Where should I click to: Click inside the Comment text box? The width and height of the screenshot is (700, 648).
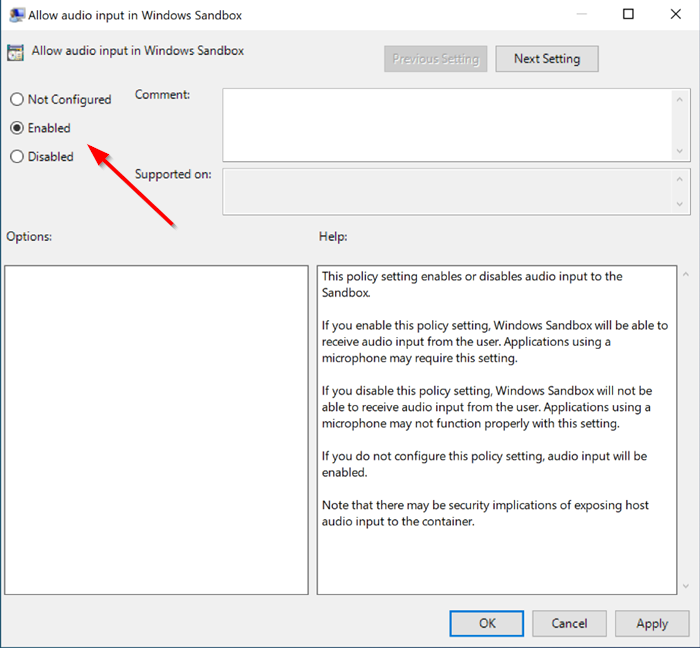pyautogui.click(x=446, y=125)
